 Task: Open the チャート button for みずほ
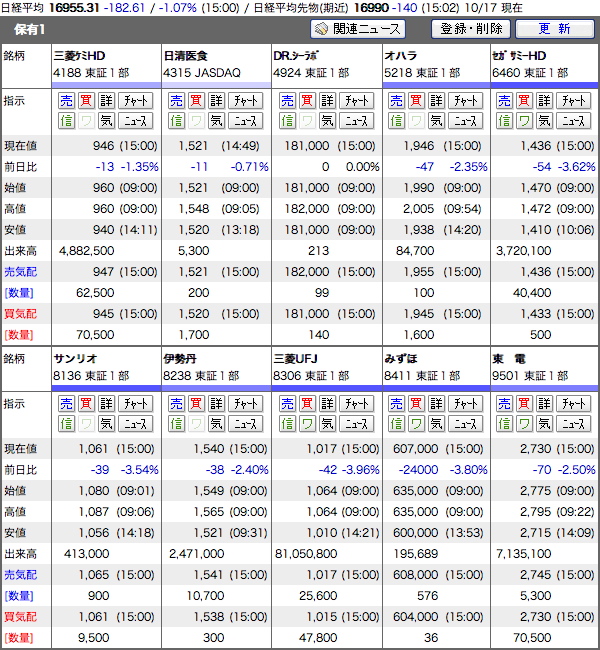click(x=464, y=404)
